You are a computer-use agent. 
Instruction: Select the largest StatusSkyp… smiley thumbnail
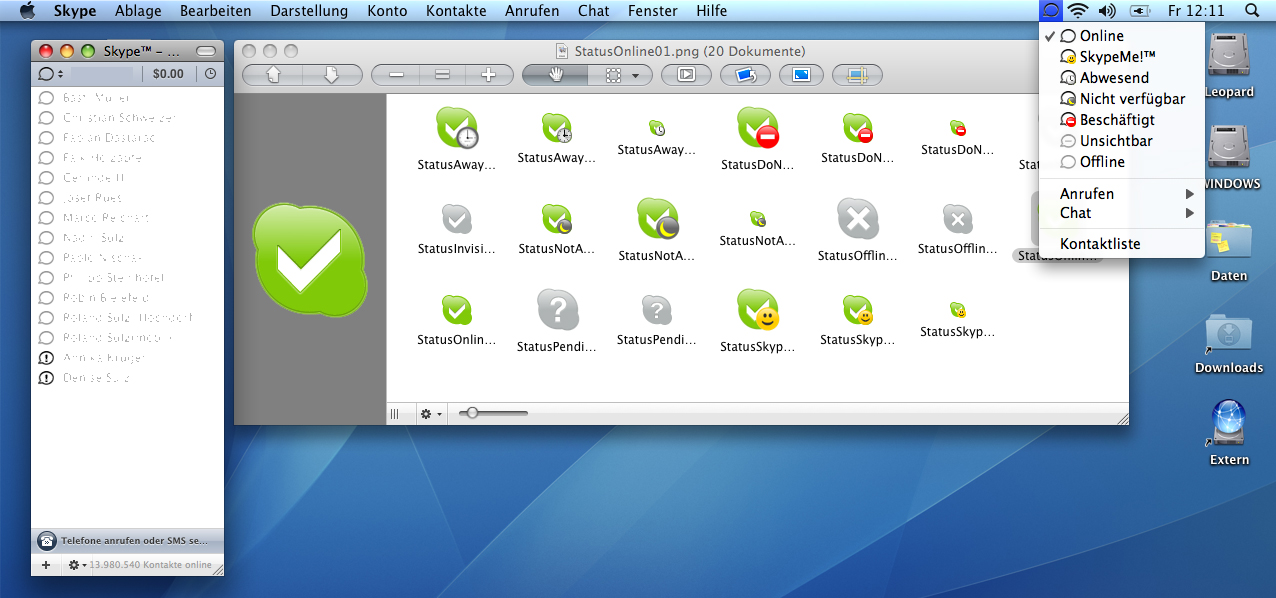(x=757, y=310)
